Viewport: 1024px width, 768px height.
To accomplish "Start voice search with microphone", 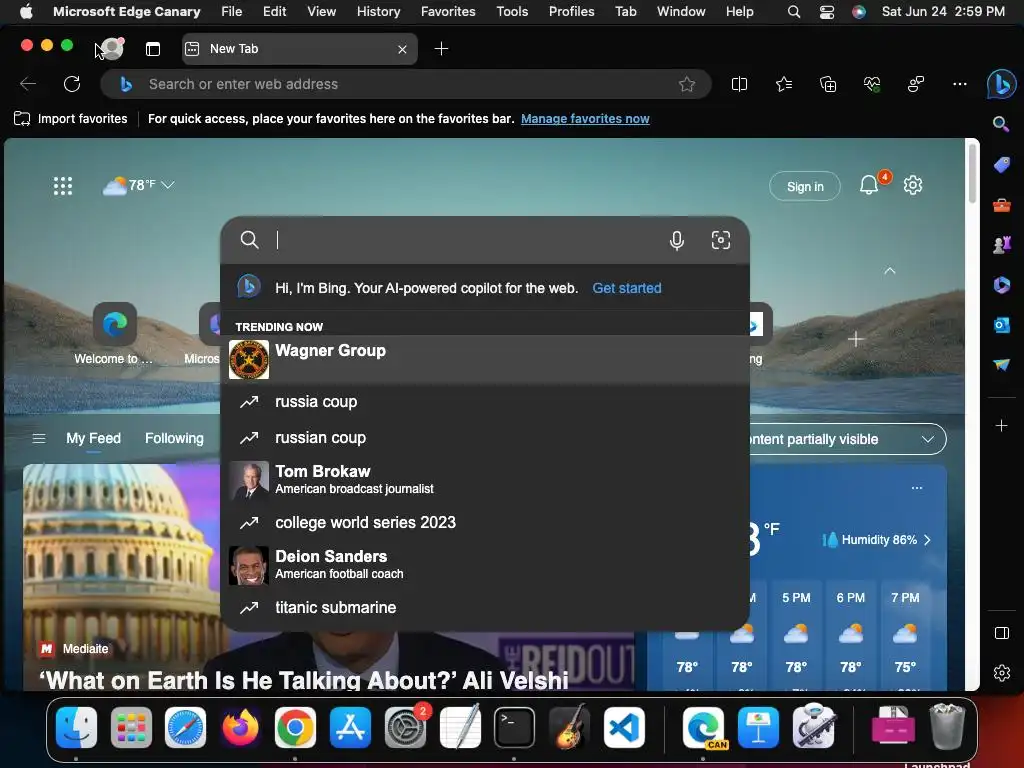I will point(677,240).
